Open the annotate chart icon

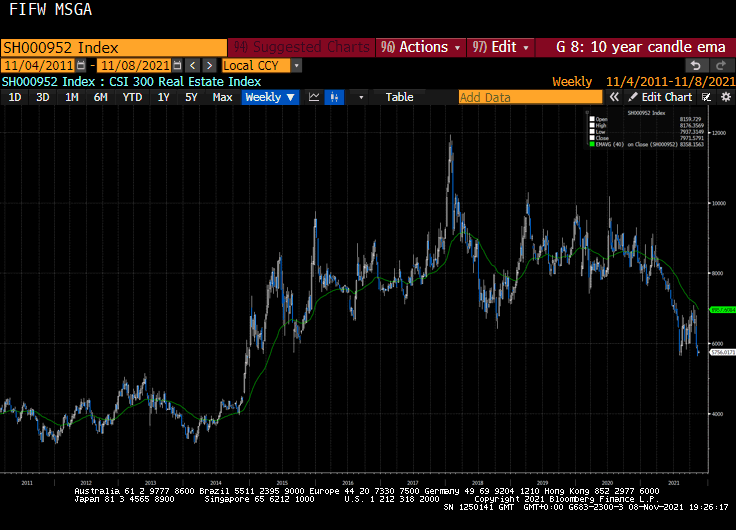click(706, 97)
